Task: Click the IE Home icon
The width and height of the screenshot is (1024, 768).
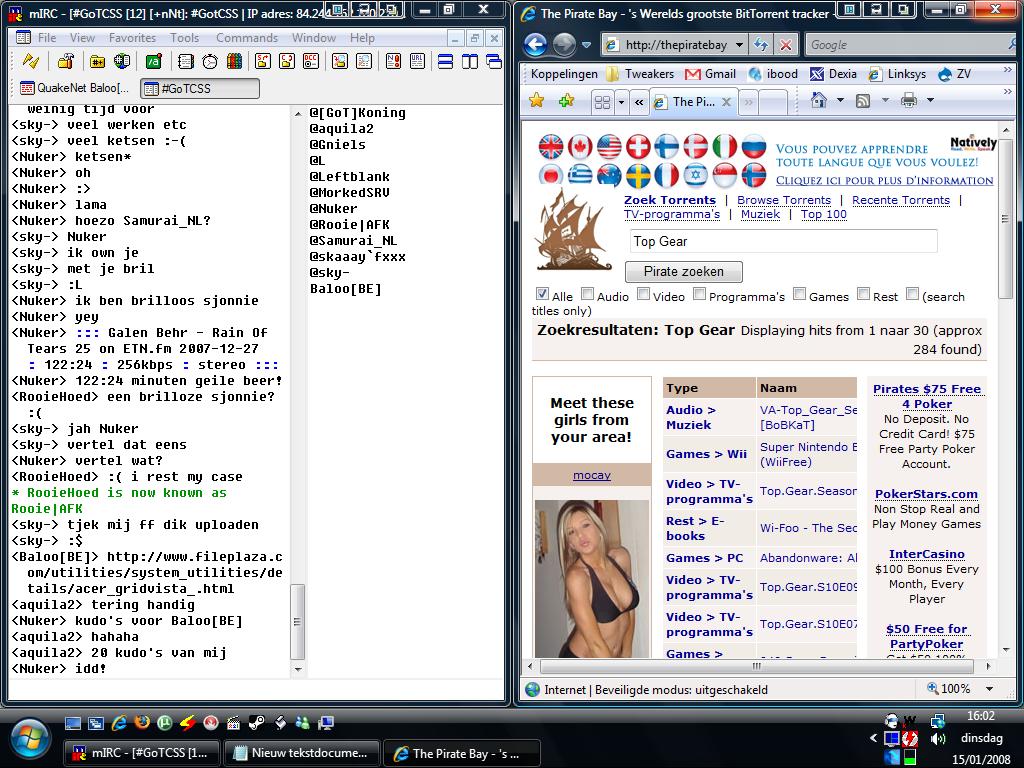Action: 819,101
